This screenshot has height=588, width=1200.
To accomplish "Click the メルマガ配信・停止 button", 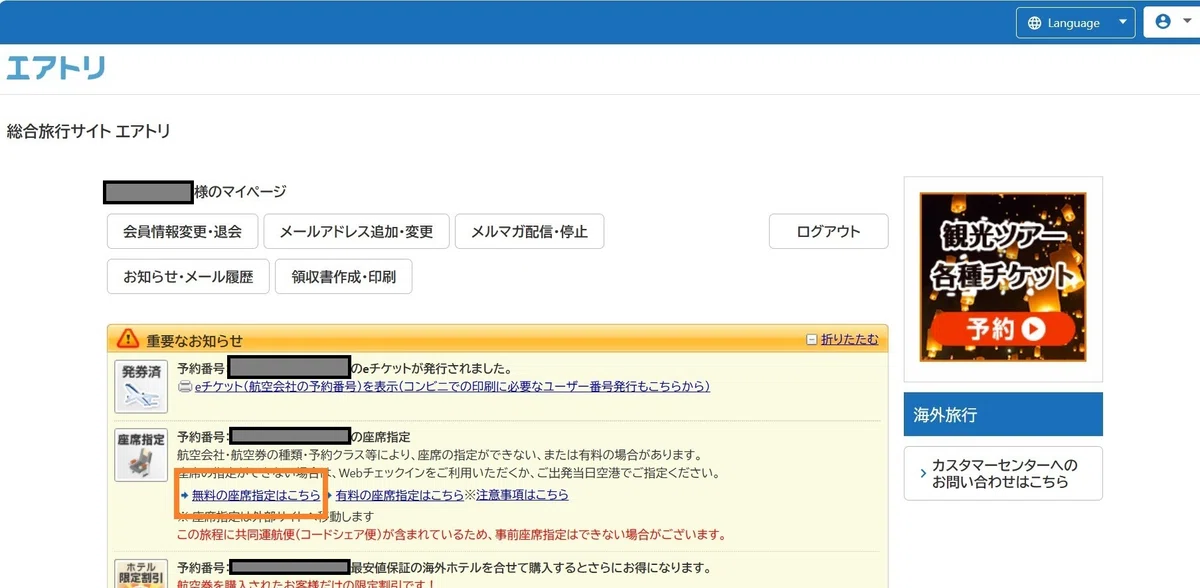I will point(529,231).
